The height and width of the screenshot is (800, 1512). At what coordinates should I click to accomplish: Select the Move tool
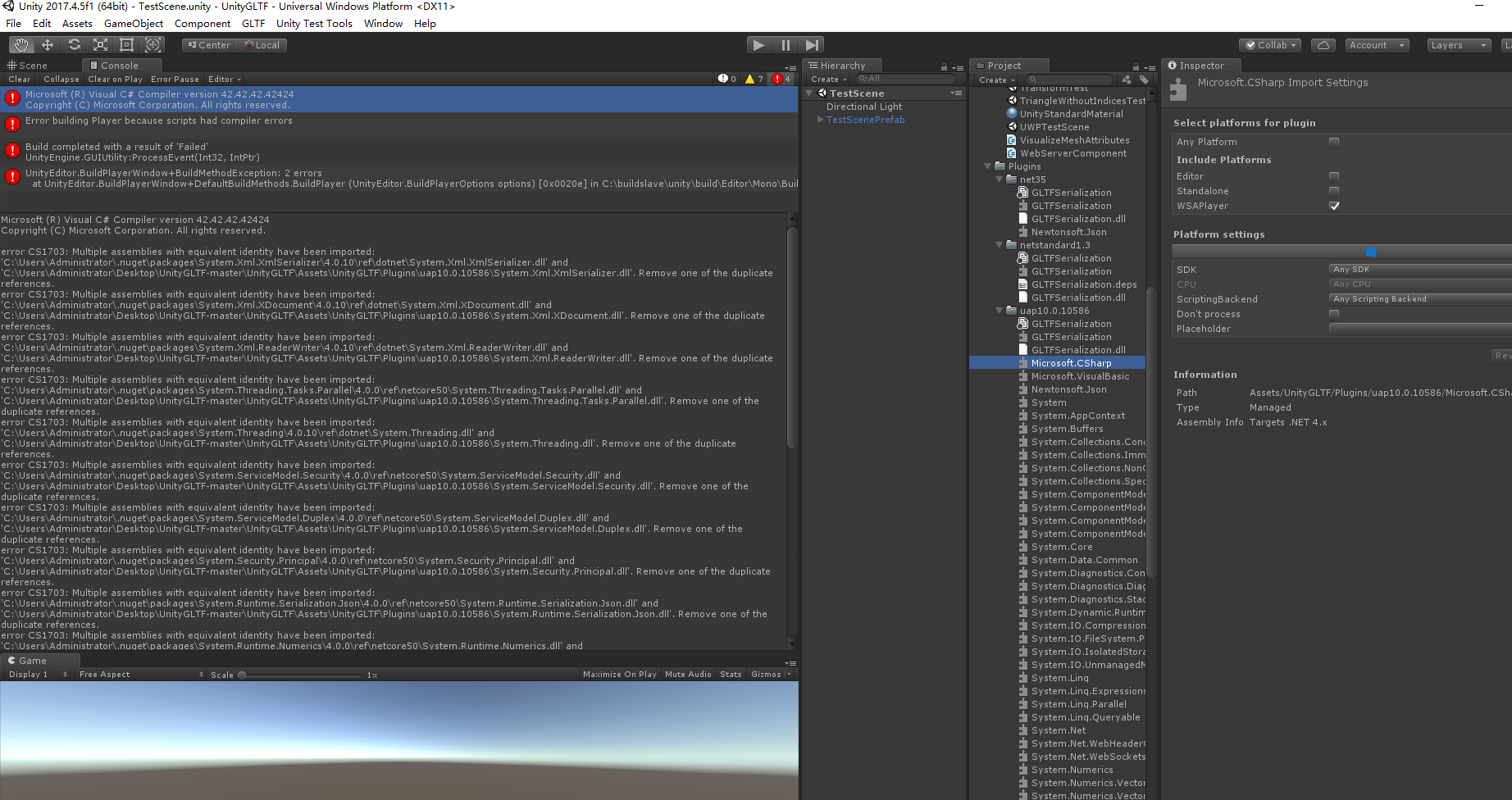click(x=48, y=45)
